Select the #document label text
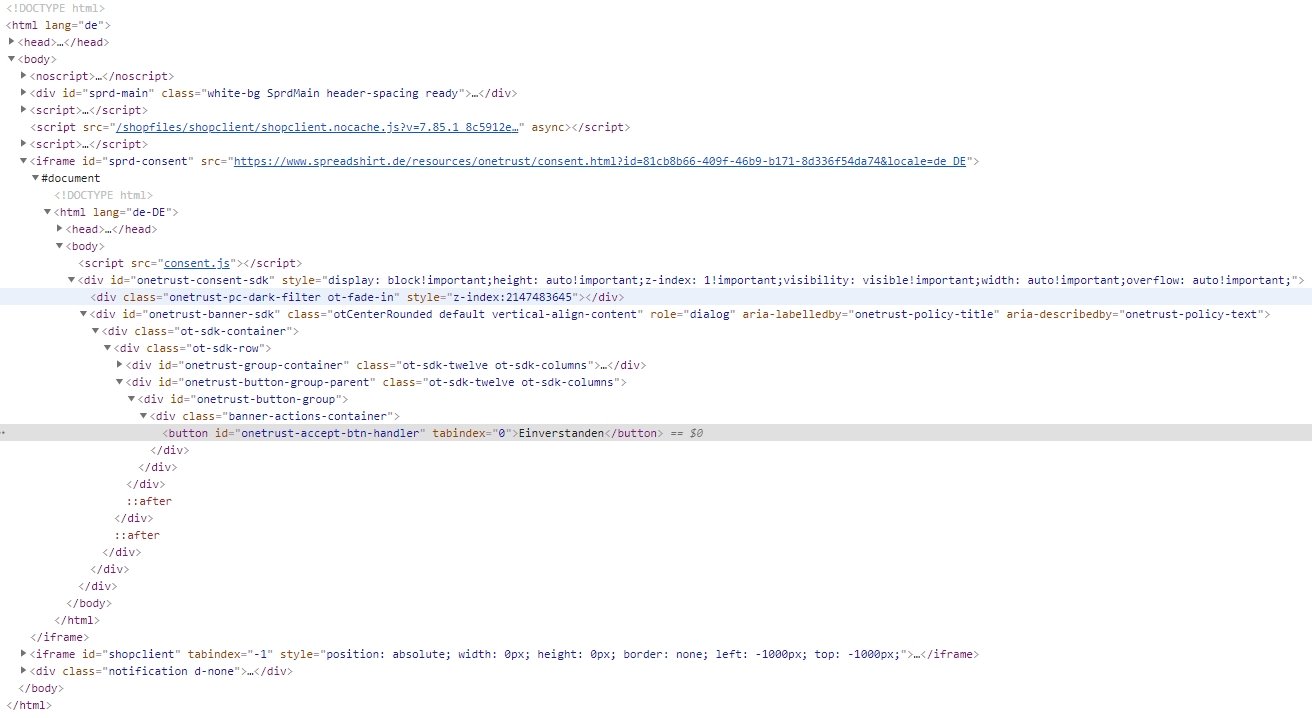The image size is (1312, 718). [71, 178]
